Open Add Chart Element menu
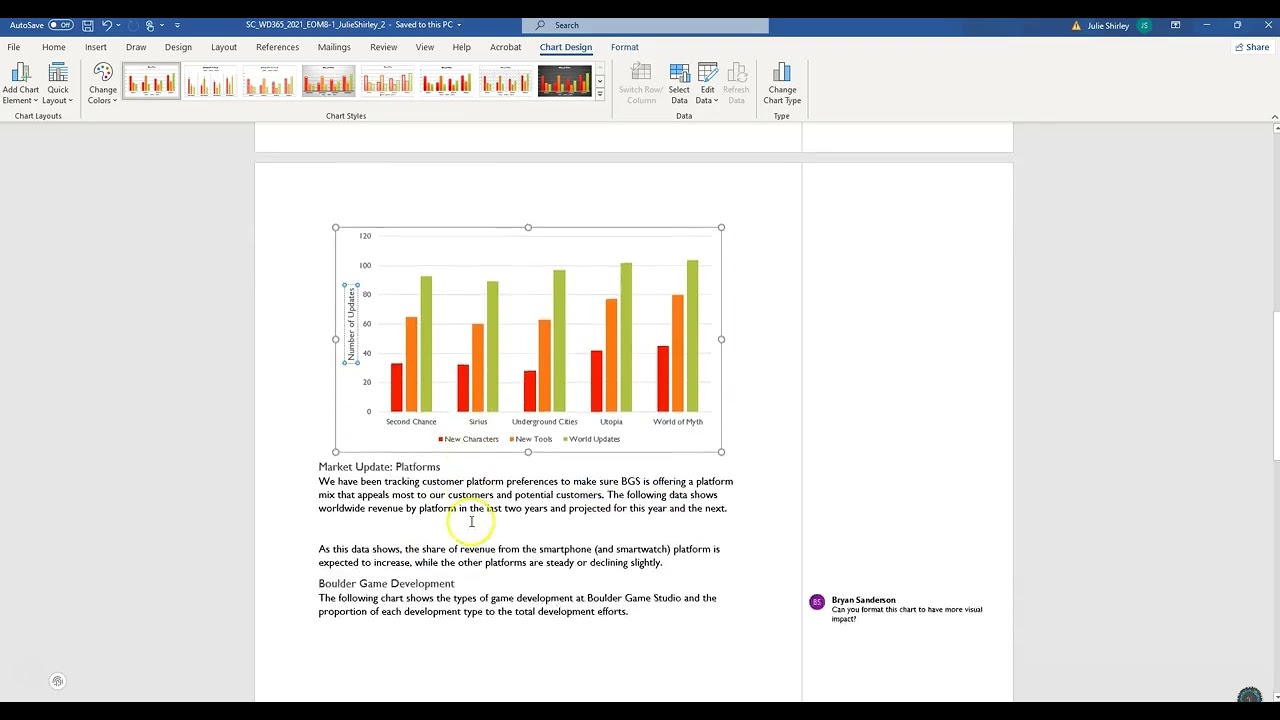The width and height of the screenshot is (1280, 720). click(20, 84)
